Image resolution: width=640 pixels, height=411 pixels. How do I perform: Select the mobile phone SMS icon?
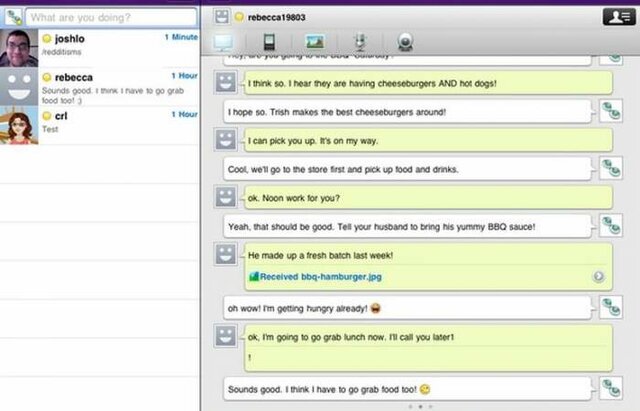tap(269, 42)
